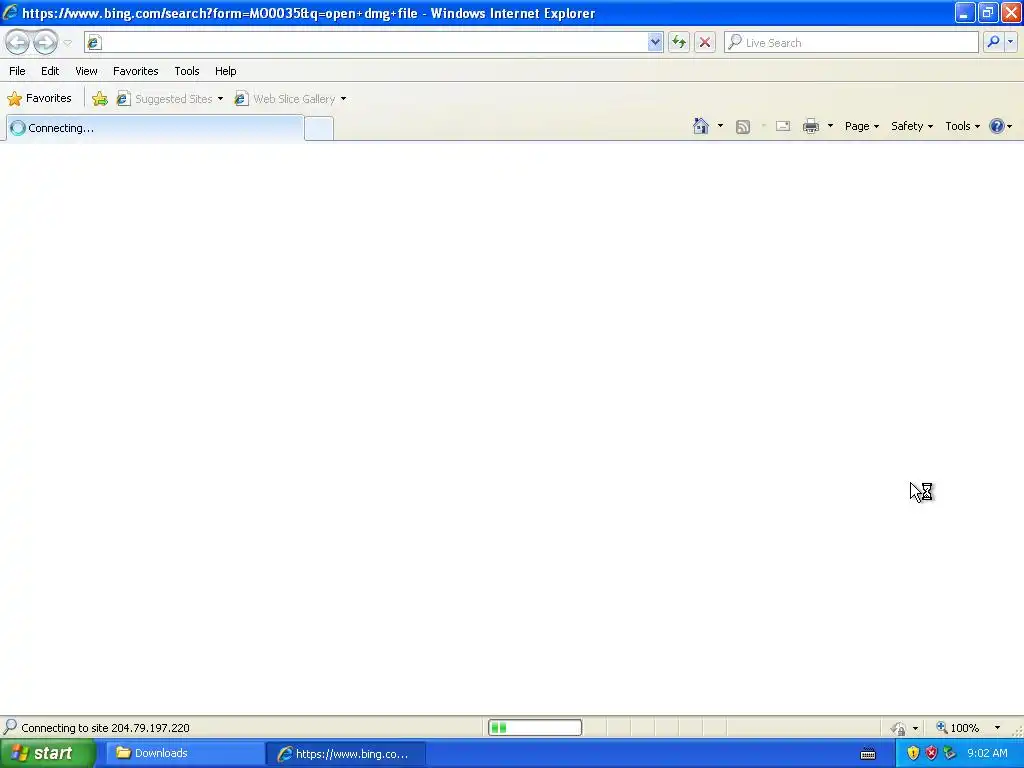Click the page loading progress bar
This screenshot has height=768, width=1024.
pos(535,728)
